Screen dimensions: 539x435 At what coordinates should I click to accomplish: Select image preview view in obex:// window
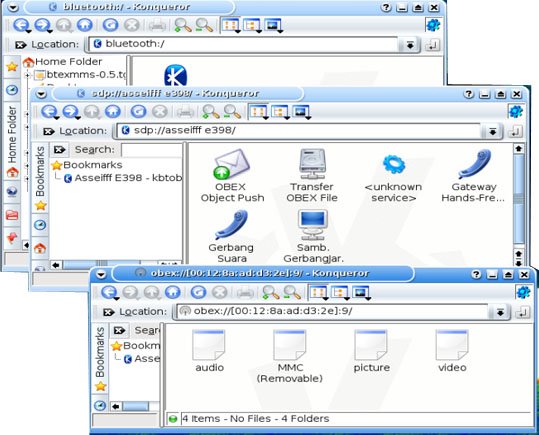361,293
